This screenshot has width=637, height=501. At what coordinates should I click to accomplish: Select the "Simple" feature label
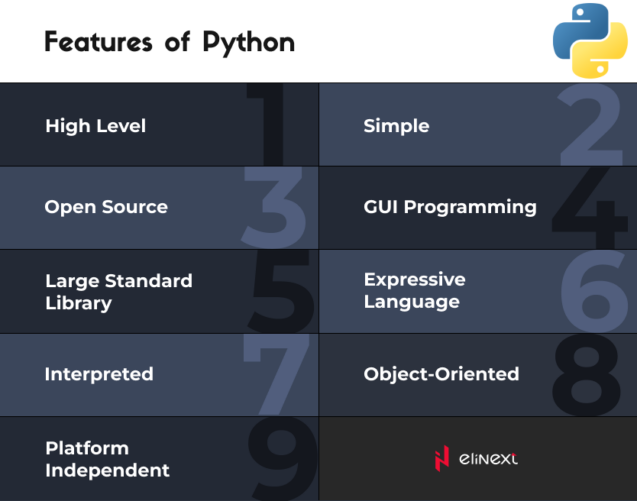click(396, 126)
